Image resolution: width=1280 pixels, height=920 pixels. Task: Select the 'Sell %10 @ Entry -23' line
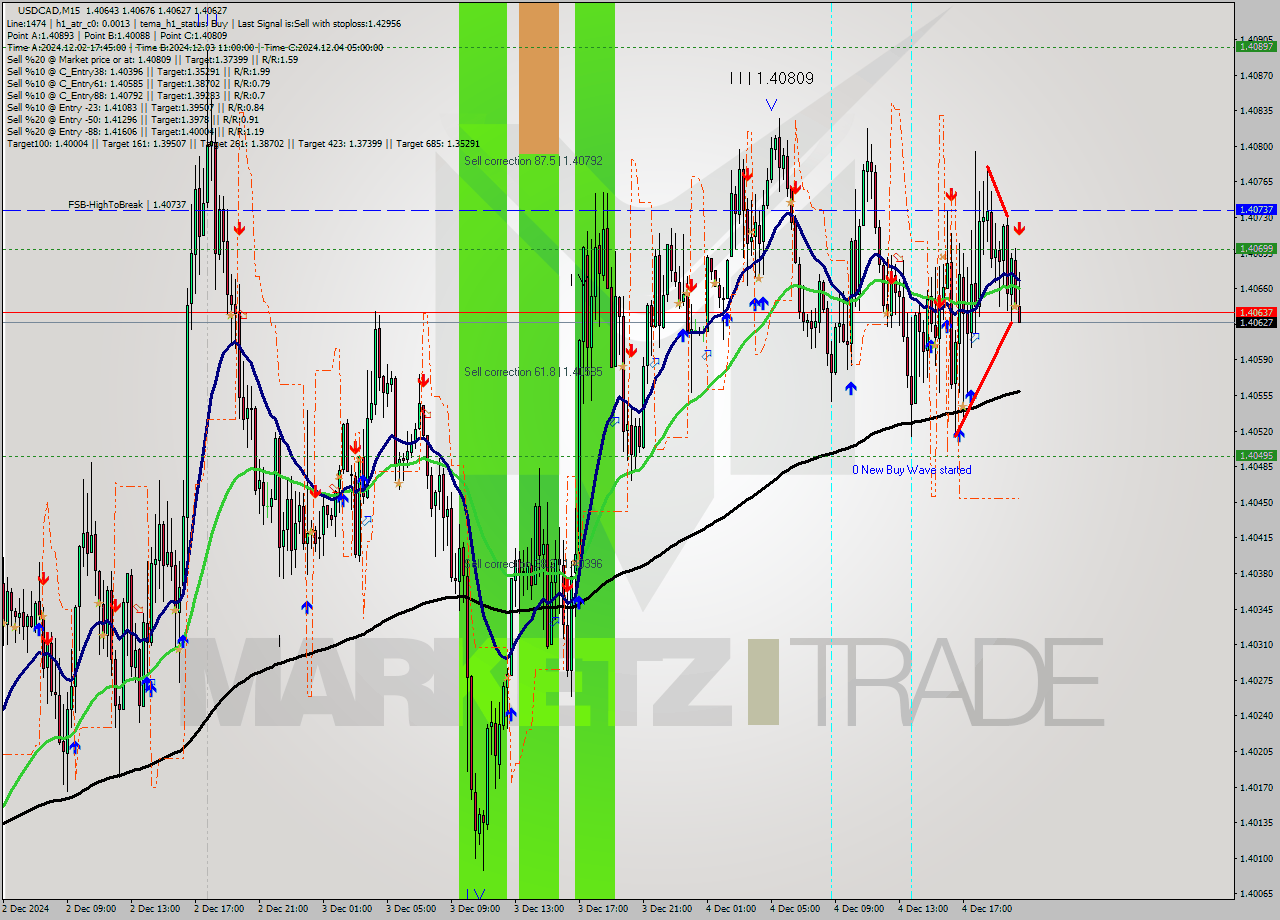coord(135,107)
